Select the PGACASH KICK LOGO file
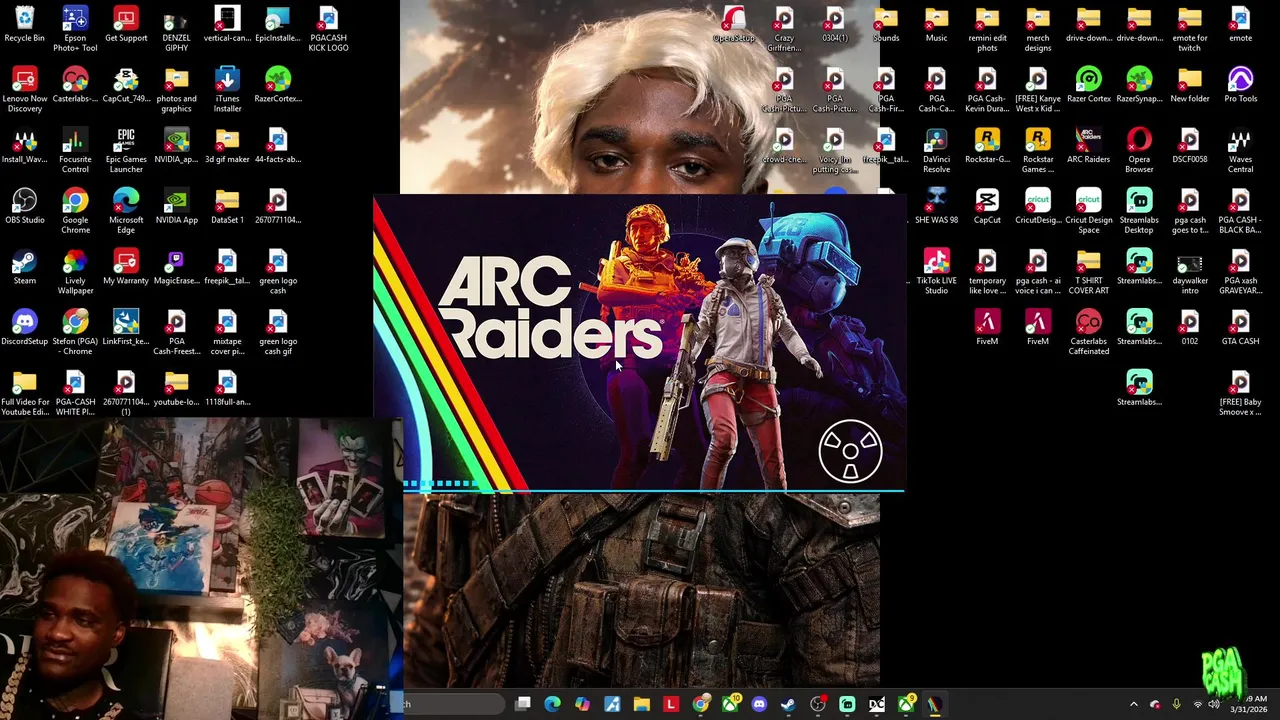Viewport: 1280px width, 720px height. 328,29
